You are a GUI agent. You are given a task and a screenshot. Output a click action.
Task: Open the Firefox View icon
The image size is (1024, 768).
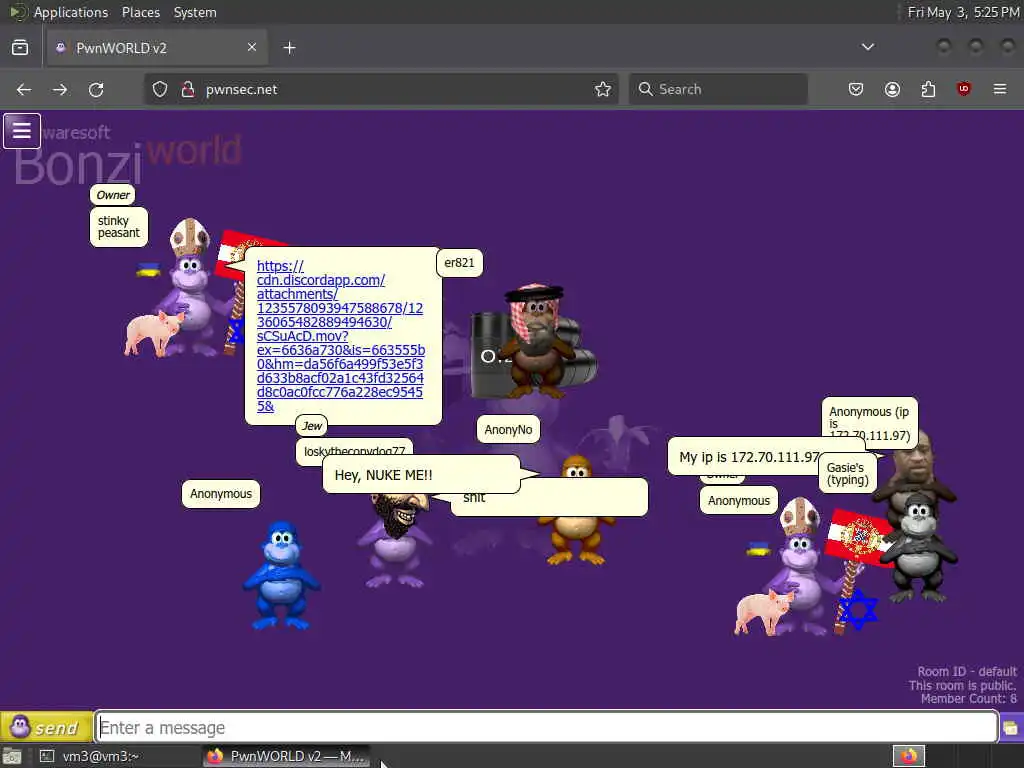[x=20, y=47]
